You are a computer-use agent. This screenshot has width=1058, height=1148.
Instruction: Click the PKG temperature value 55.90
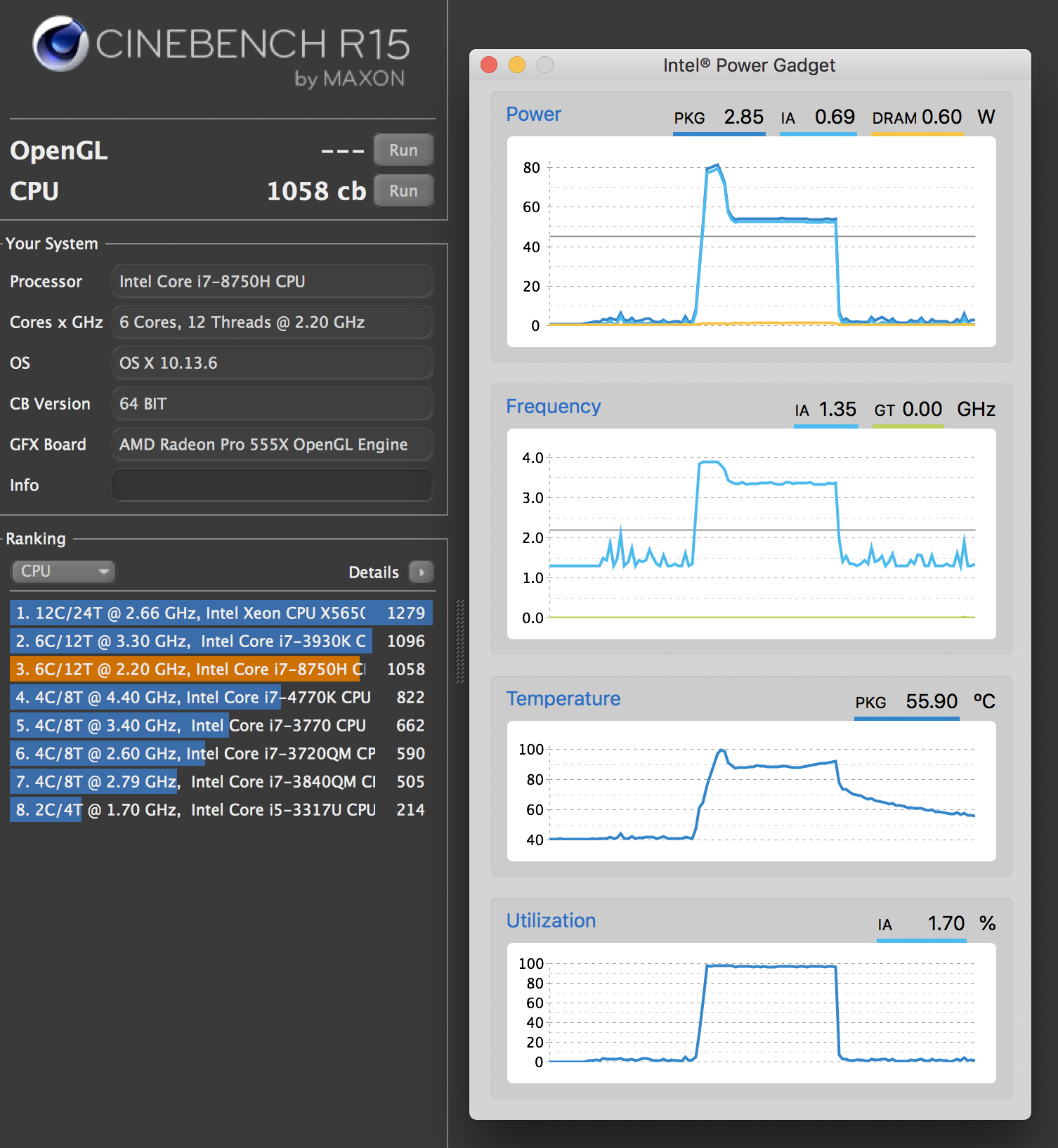[x=932, y=701]
